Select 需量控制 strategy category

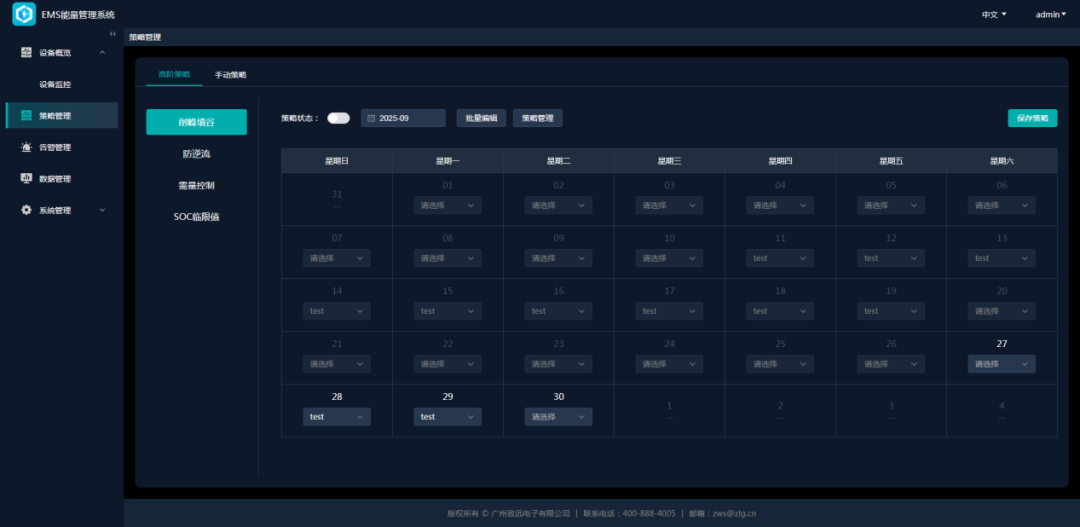pos(196,185)
